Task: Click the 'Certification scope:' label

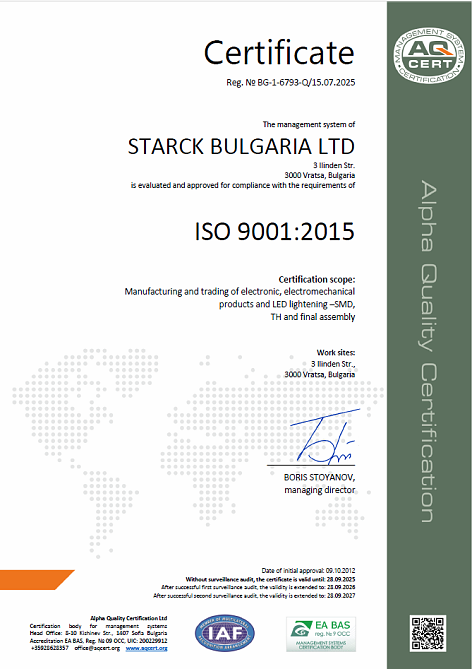Action: 317,279
